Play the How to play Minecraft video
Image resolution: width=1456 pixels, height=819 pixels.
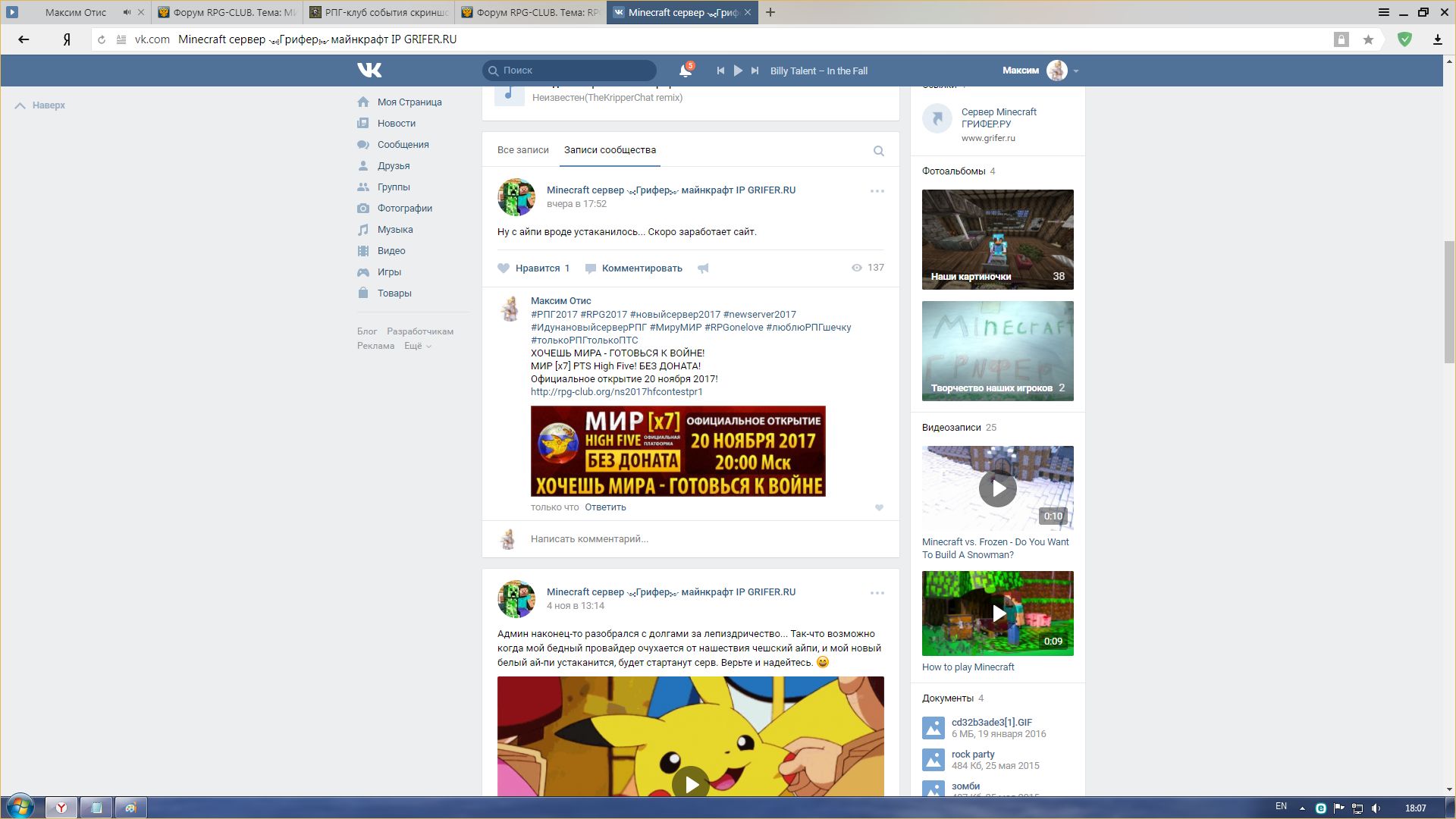[998, 613]
